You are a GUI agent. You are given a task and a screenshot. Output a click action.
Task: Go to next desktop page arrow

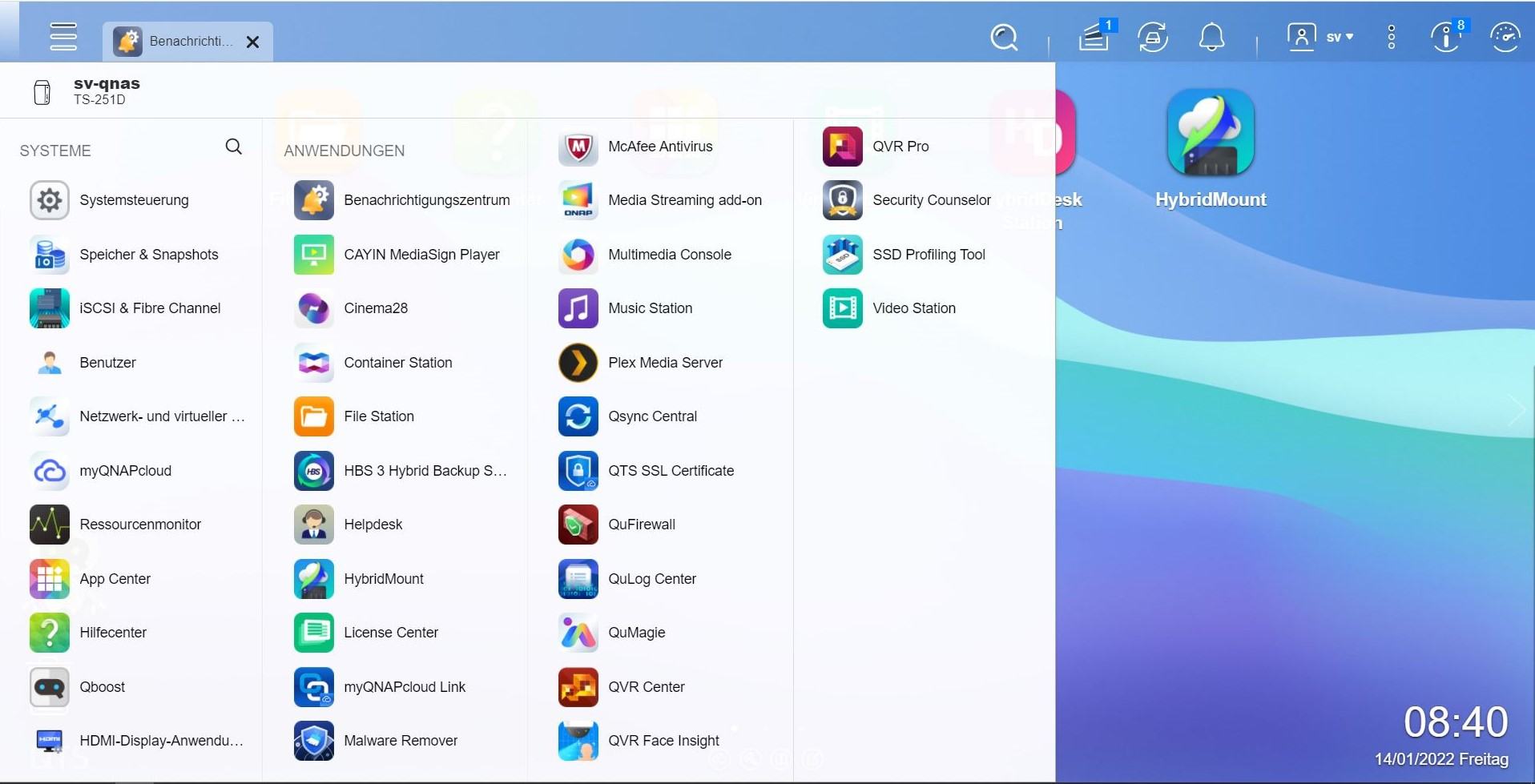pyautogui.click(x=1517, y=410)
